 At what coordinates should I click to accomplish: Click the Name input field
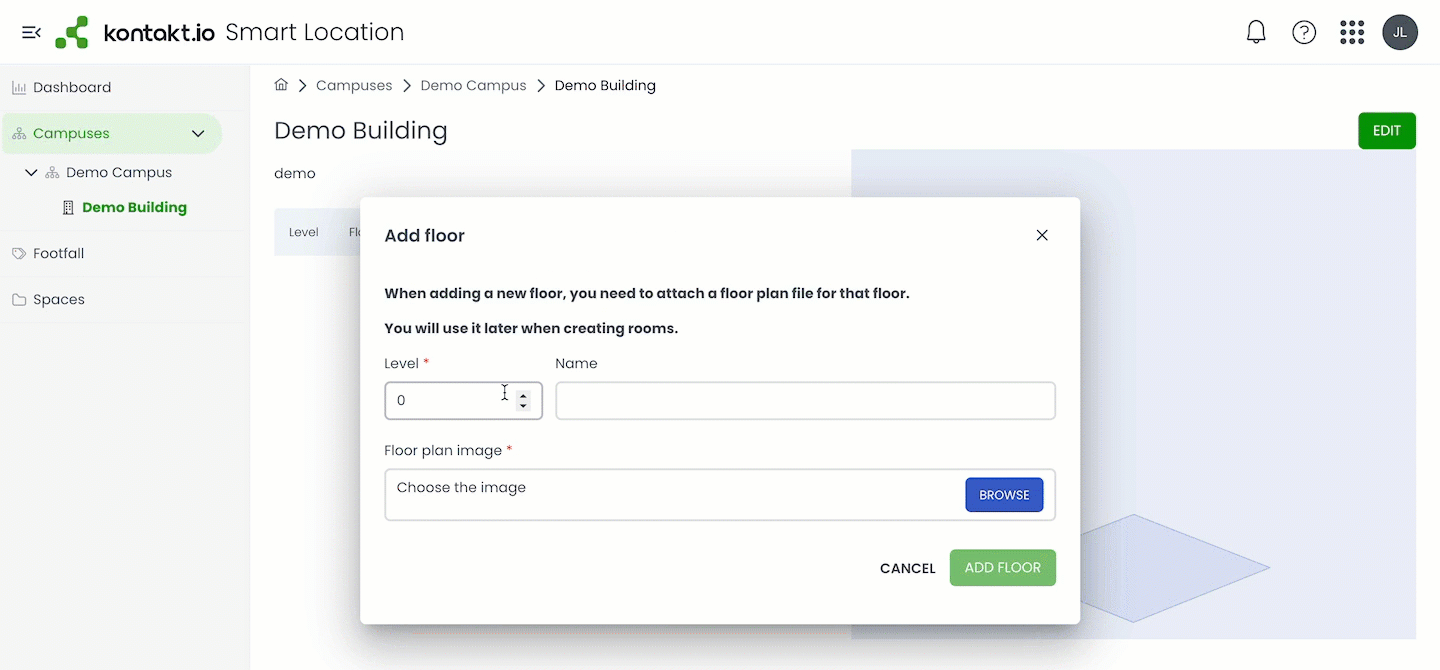click(x=805, y=400)
